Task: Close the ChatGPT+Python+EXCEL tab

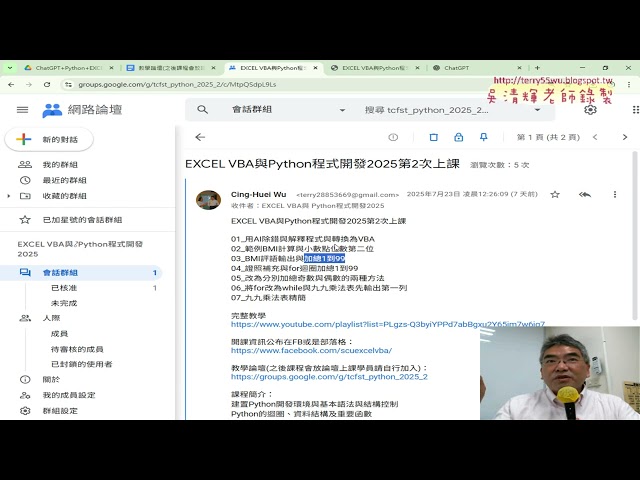Action: (x=111, y=68)
